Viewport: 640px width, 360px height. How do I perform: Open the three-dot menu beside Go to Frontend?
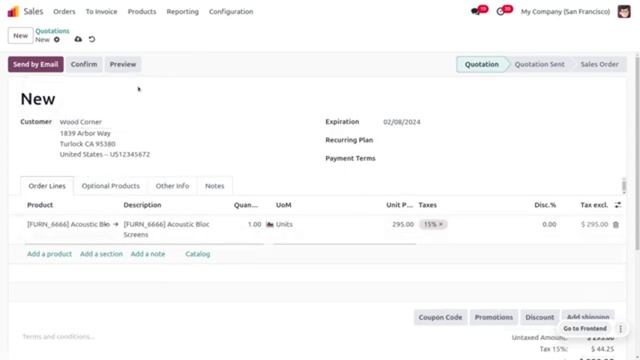point(620,329)
